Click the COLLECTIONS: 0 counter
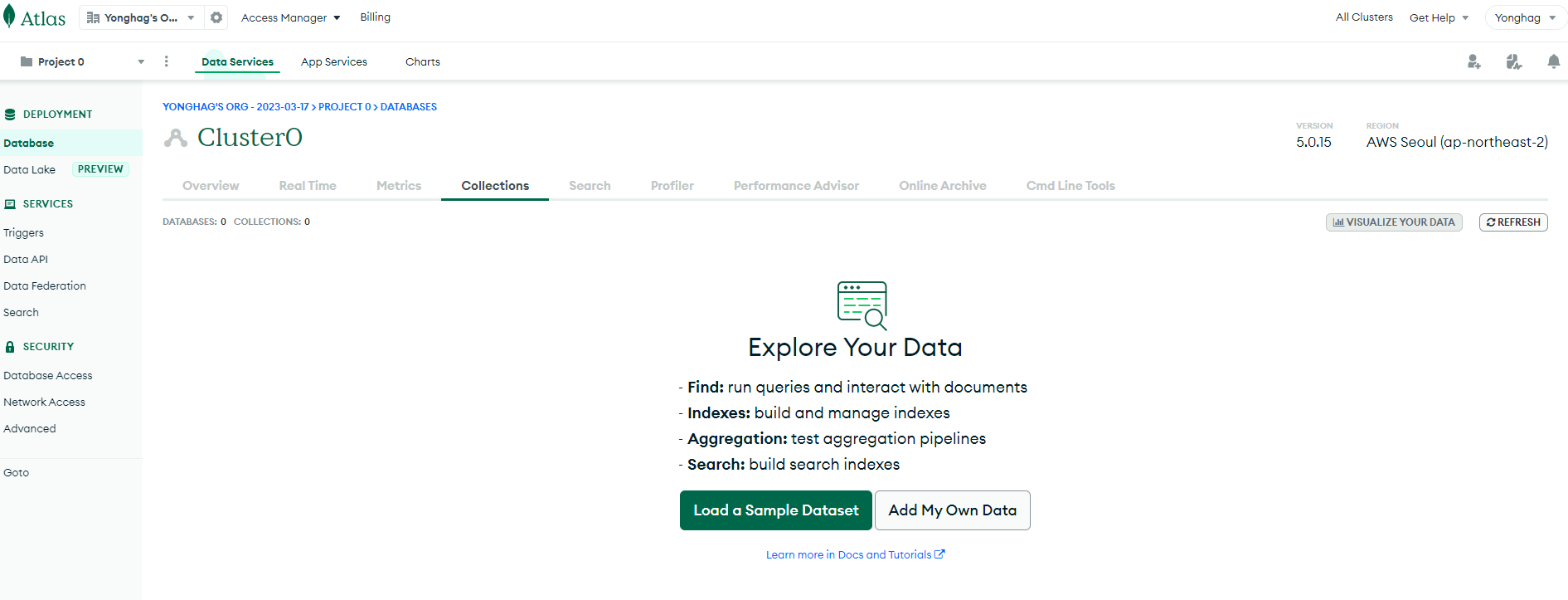 click(x=272, y=222)
